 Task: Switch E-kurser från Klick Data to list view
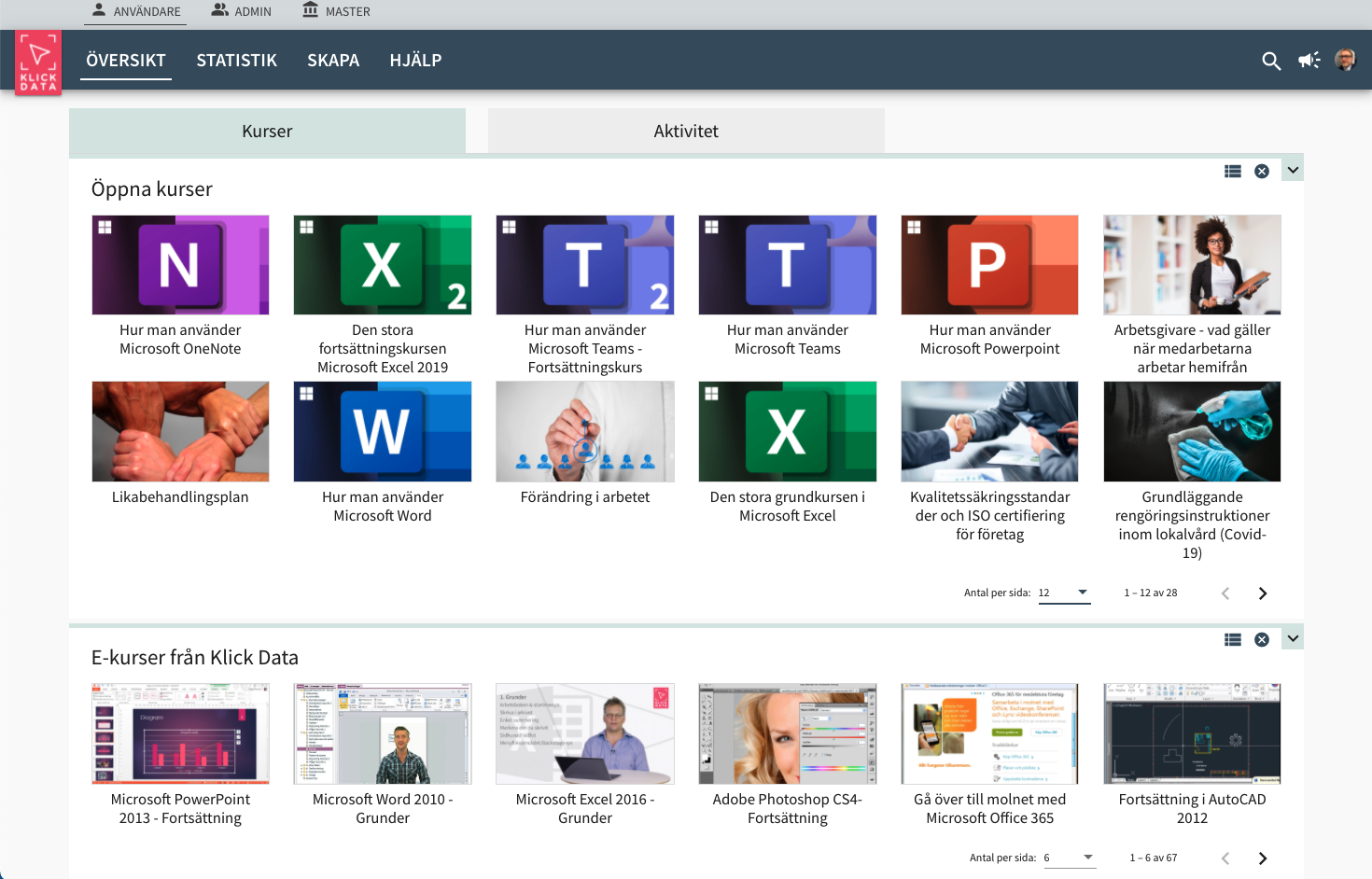[x=1232, y=639]
